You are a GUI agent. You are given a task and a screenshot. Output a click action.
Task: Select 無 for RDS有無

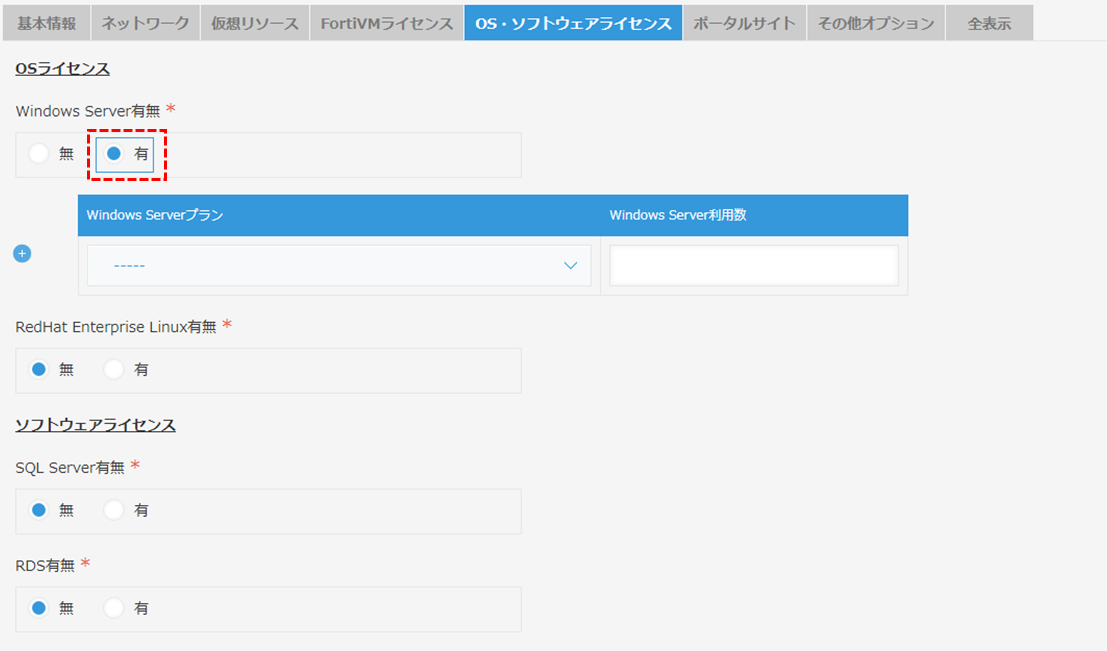point(39,608)
